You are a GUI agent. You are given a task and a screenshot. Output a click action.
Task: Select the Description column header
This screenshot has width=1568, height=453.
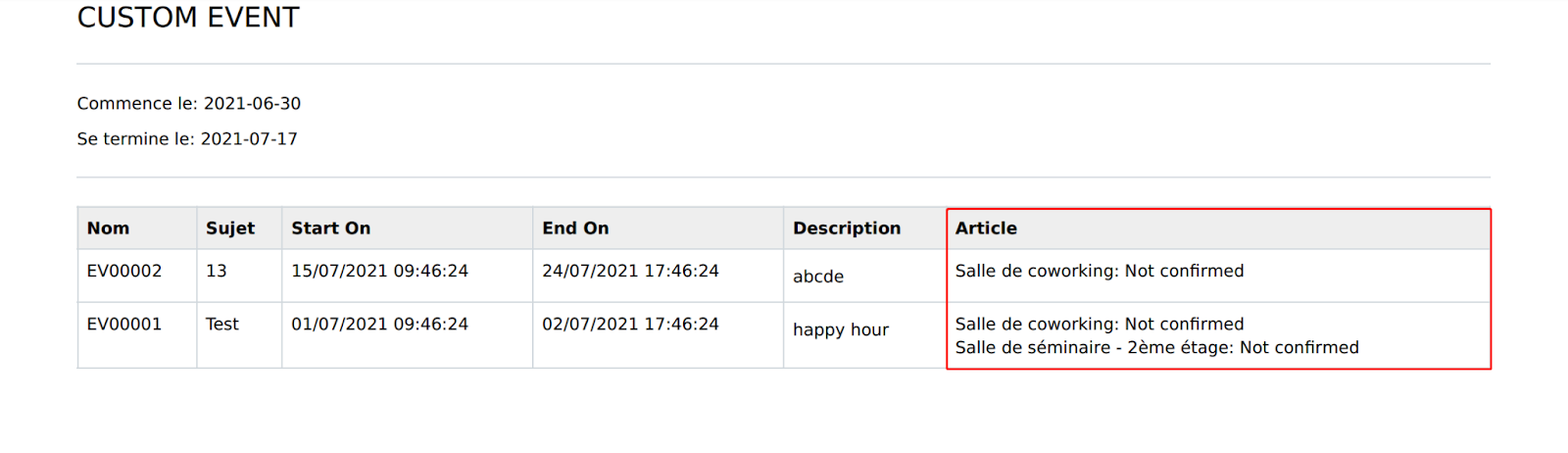coord(847,227)
